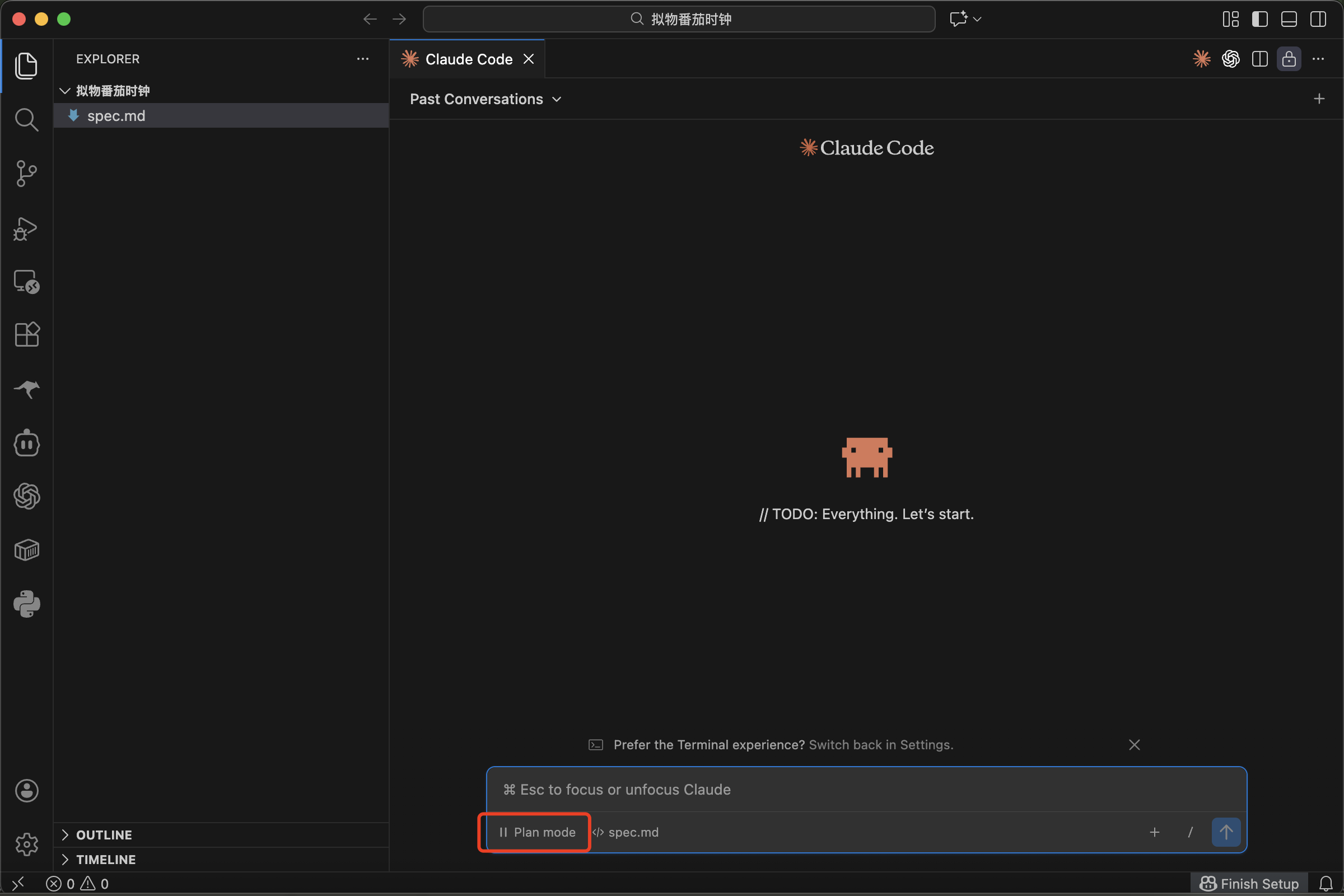Open the Run and Debug view
The height and width of the screenshot is (896, 1344).
tap(26, 228)
